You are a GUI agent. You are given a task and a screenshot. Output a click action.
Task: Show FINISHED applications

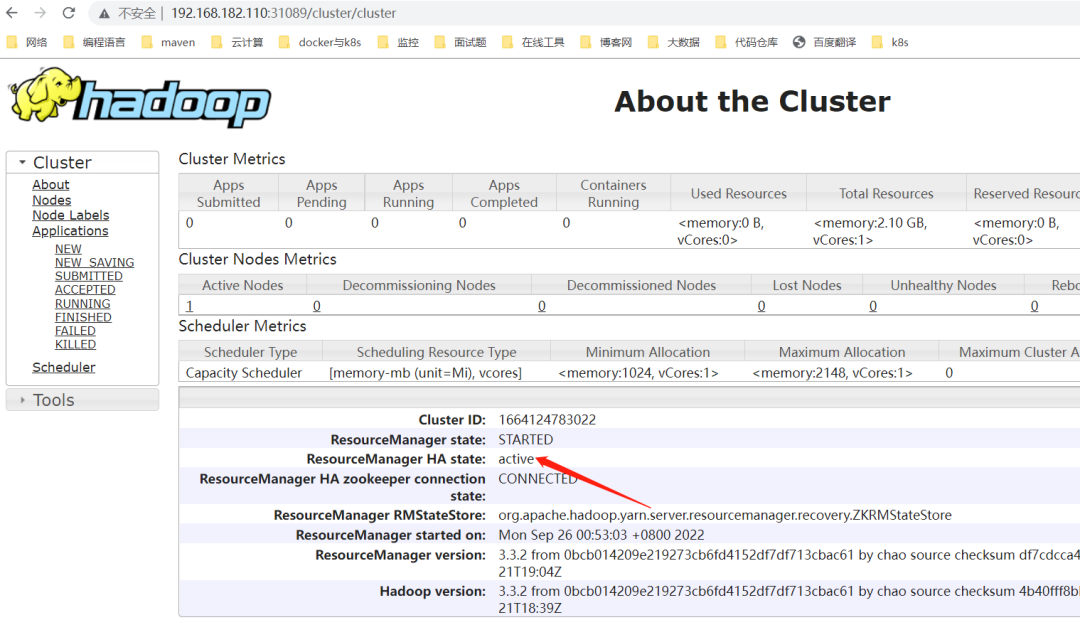(x=83, y=318)
